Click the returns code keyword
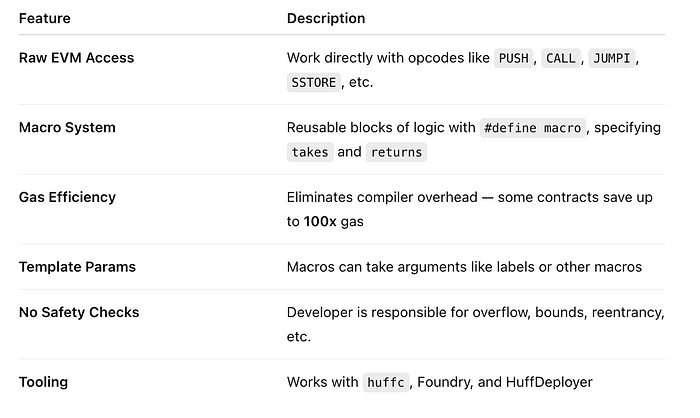 click(x=396, y=152)
